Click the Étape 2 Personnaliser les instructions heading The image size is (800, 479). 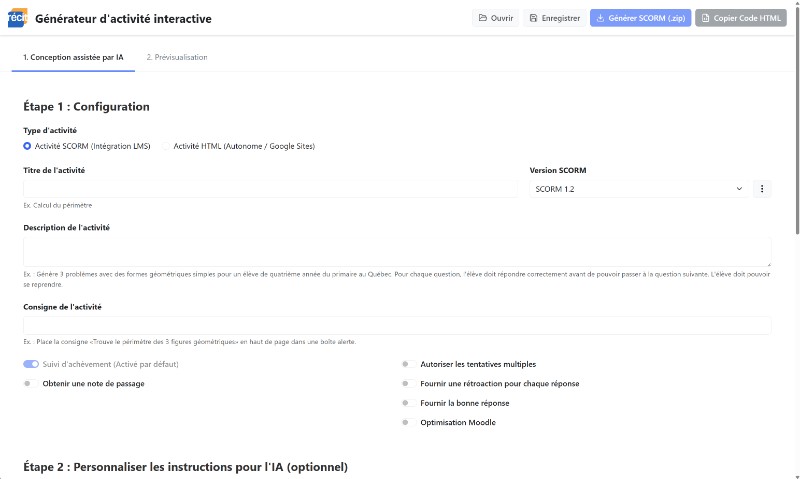tap(185, 467)
